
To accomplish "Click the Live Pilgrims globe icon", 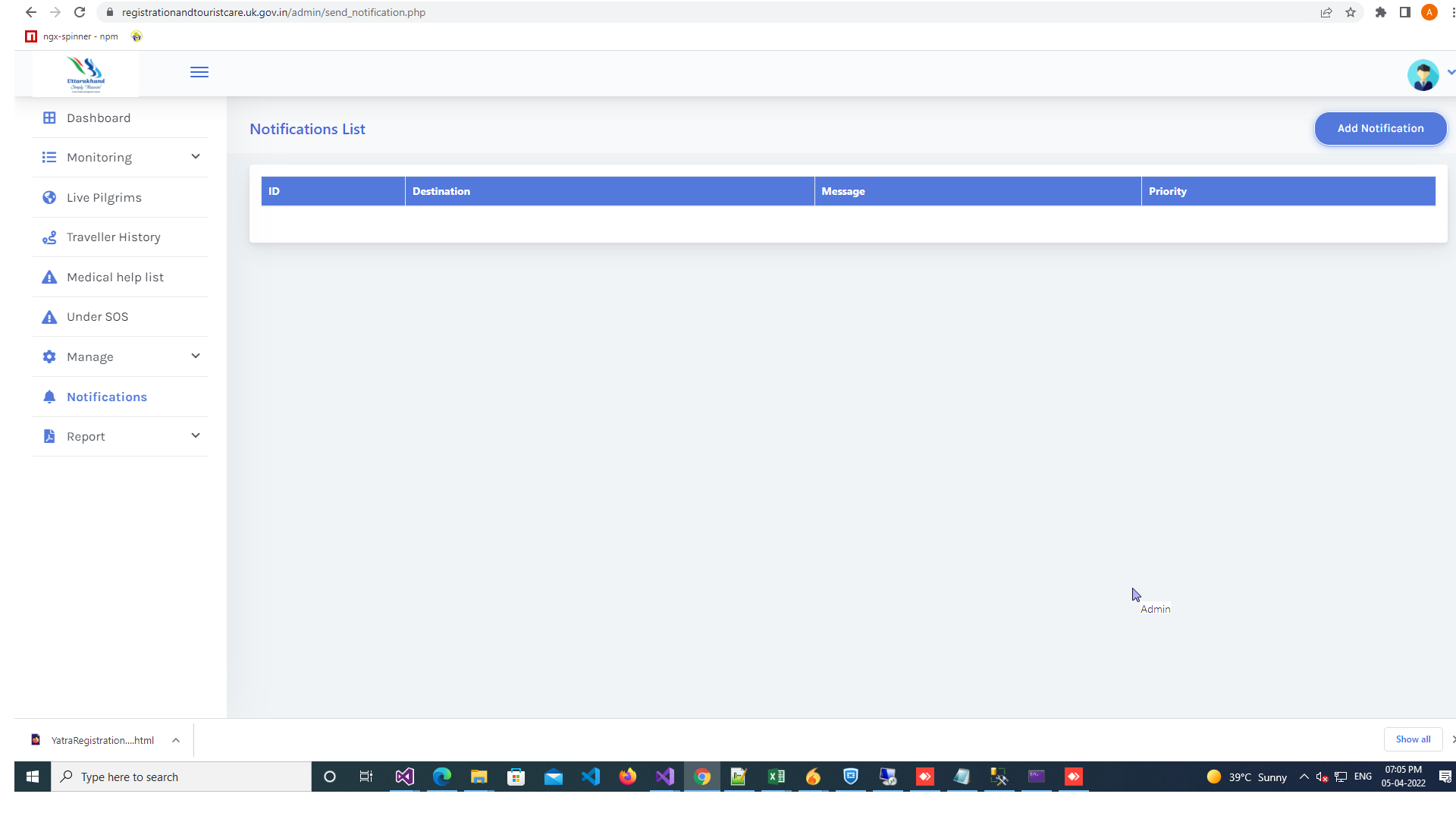I will (49, 197).
